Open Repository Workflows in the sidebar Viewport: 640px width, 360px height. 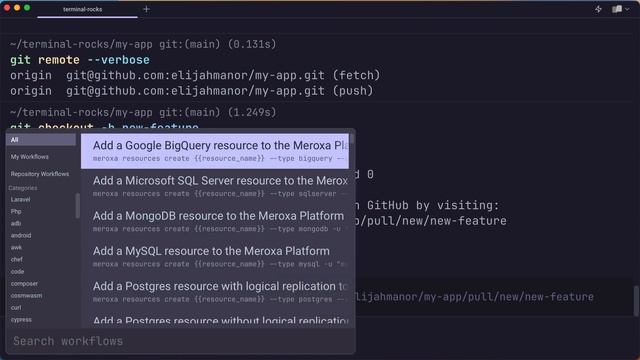(40, 174)
